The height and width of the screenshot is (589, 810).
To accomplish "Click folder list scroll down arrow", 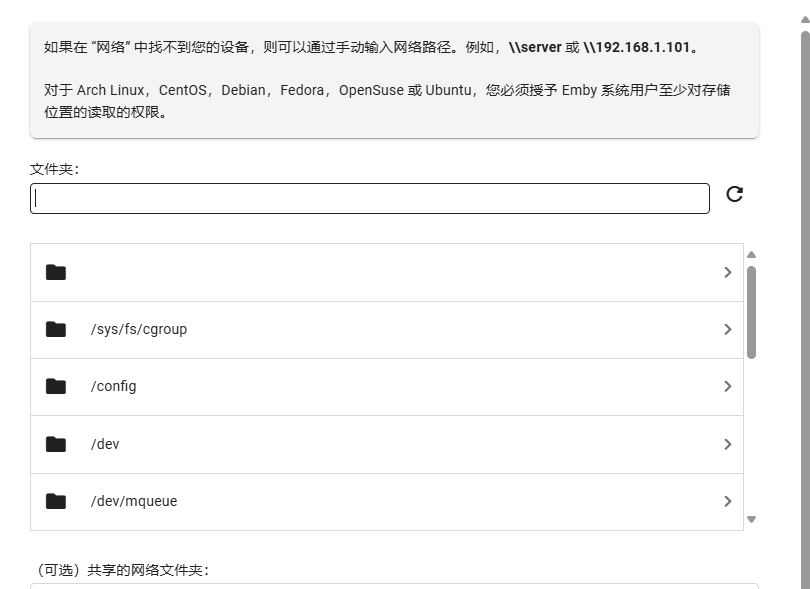I will [x=752, y=519].
